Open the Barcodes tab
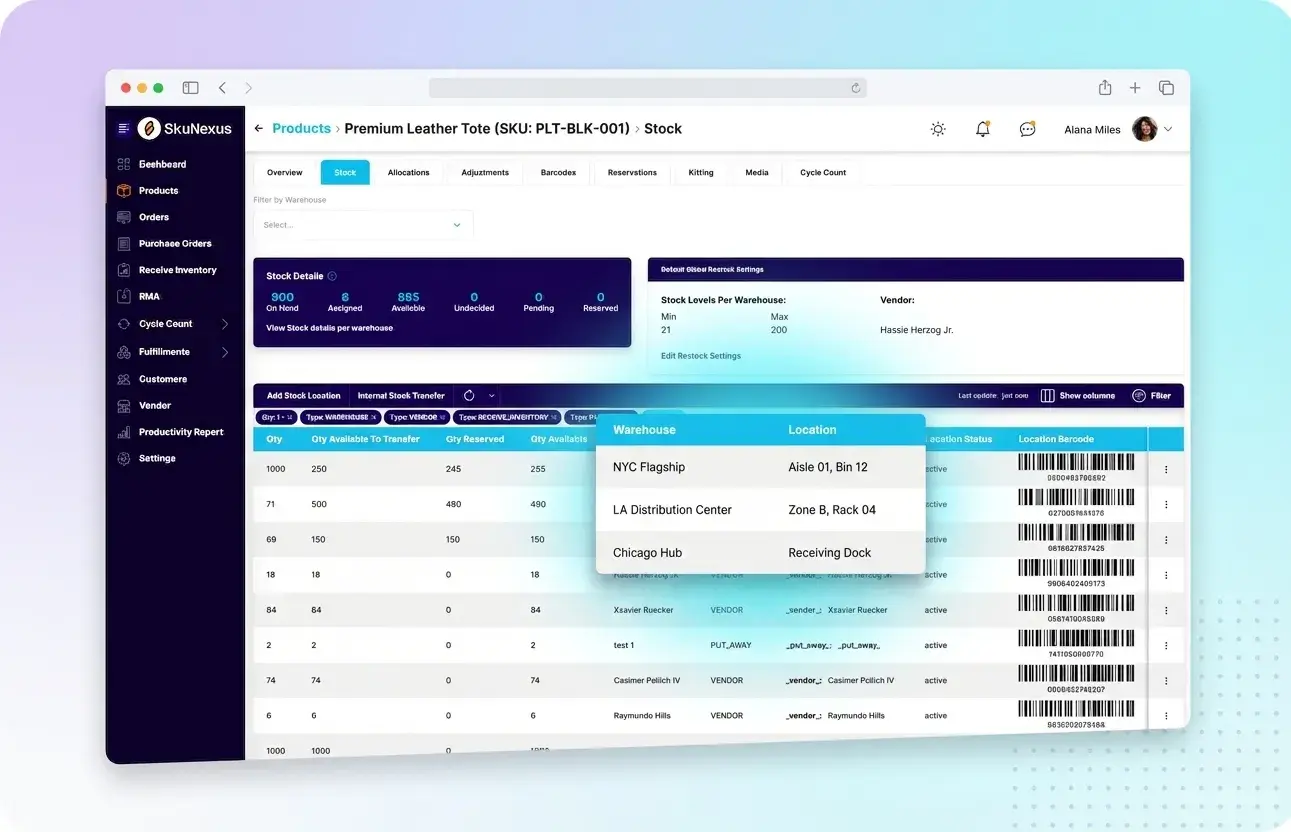1291x832 pixels. [x=557, y=171]
